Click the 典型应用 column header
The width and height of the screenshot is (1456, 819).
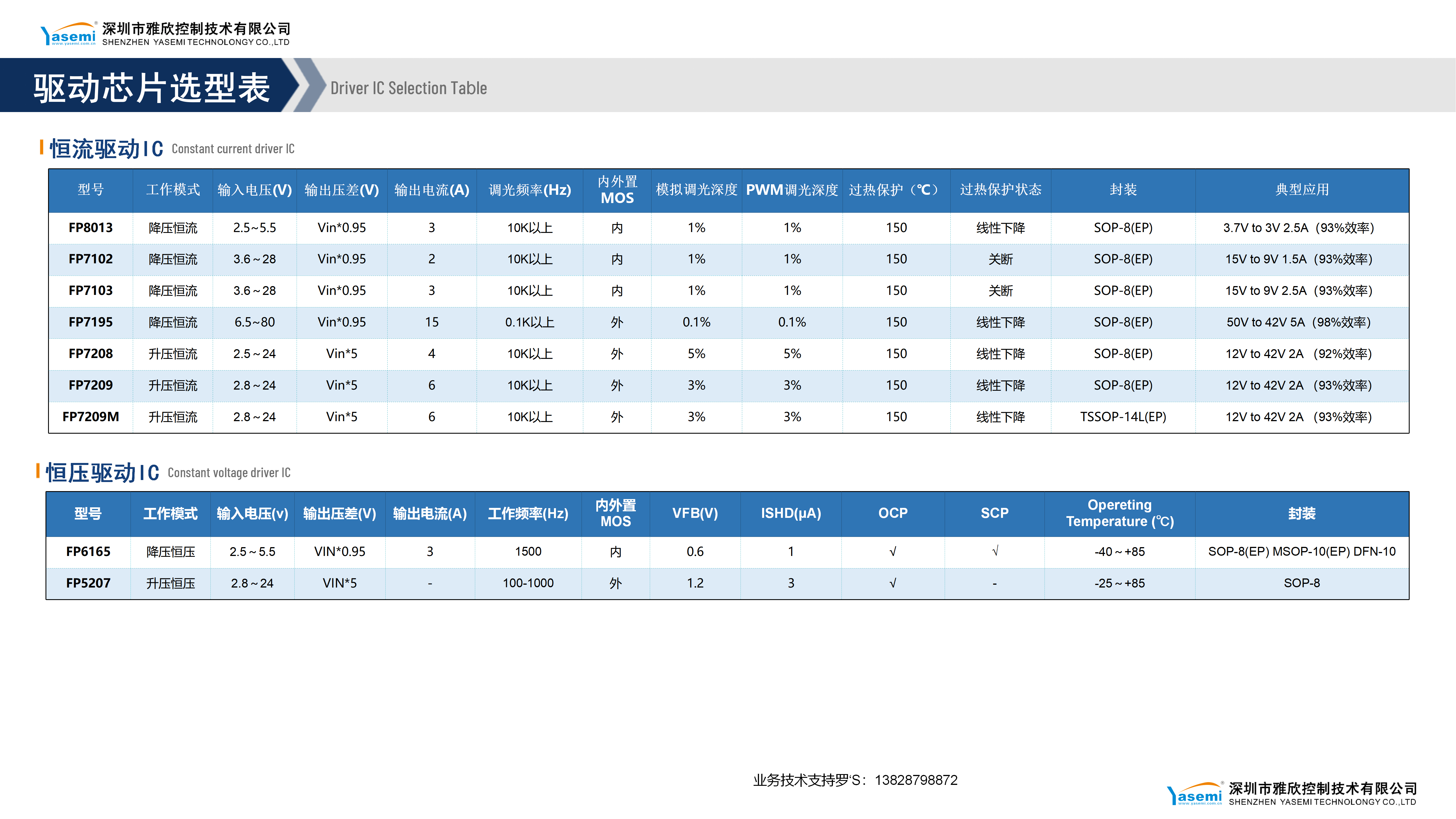(x=1302, y=190)
